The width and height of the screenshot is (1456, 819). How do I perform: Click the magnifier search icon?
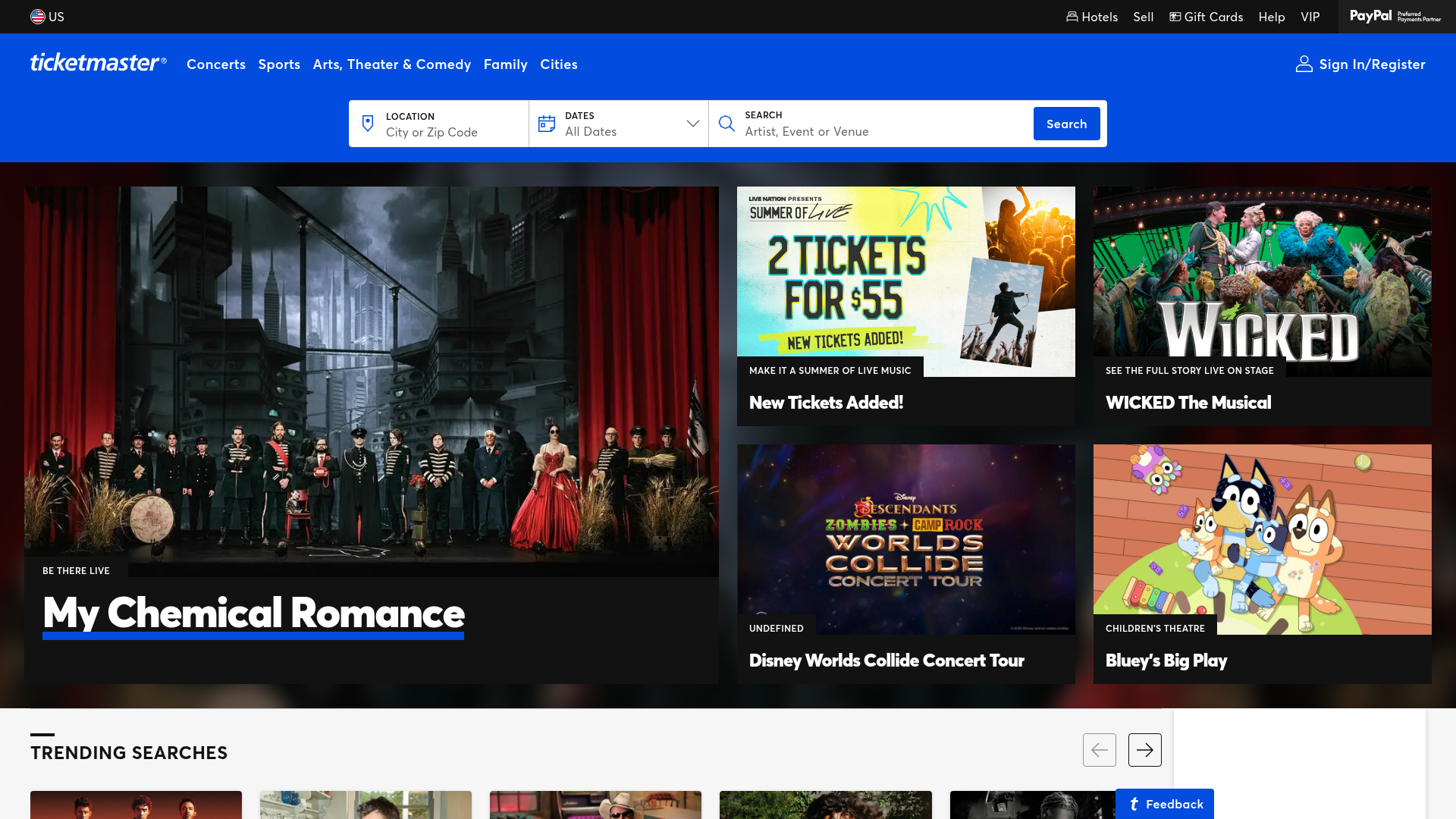(x=726, y=124)
